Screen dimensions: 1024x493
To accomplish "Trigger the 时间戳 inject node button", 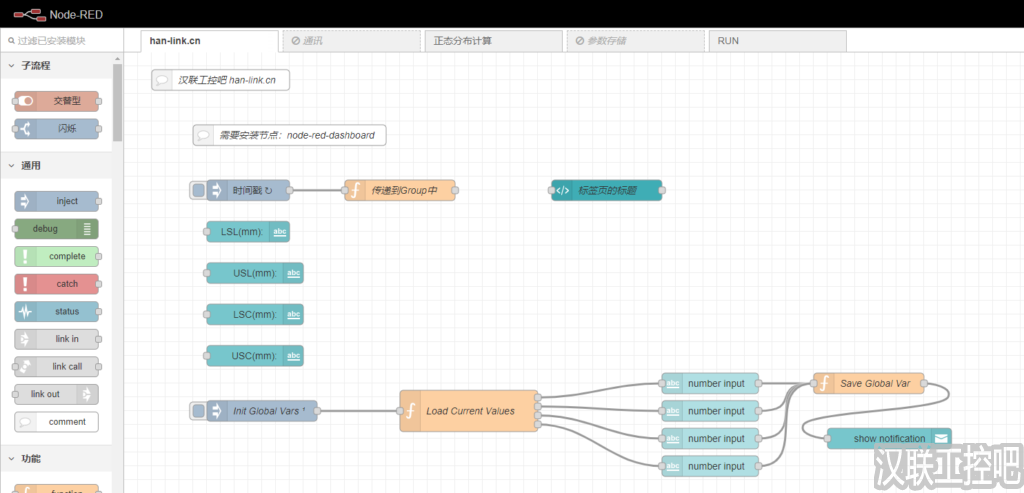I will 198,191.
